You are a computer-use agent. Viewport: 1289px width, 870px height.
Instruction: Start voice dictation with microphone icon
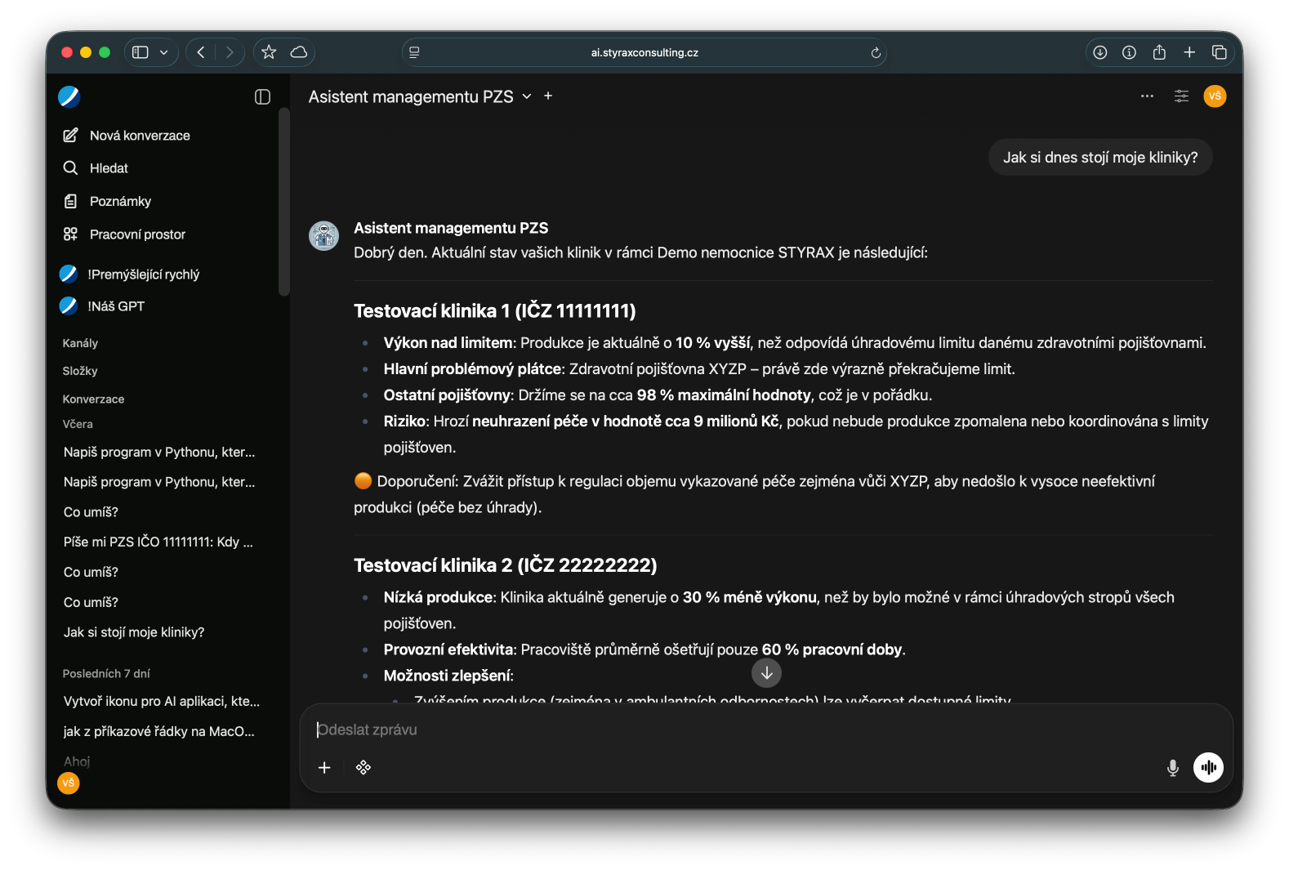(x=1172, y=768)
